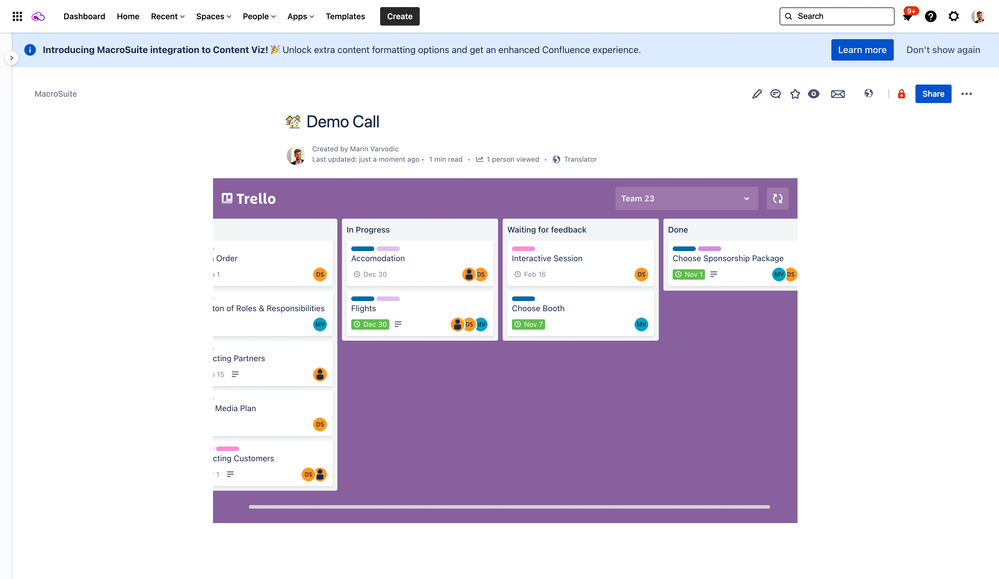Viewport: 999px width, 579px height.
Task: Open the app switcher grid icon
Action: pyautogui.click(x=17, y=17)
